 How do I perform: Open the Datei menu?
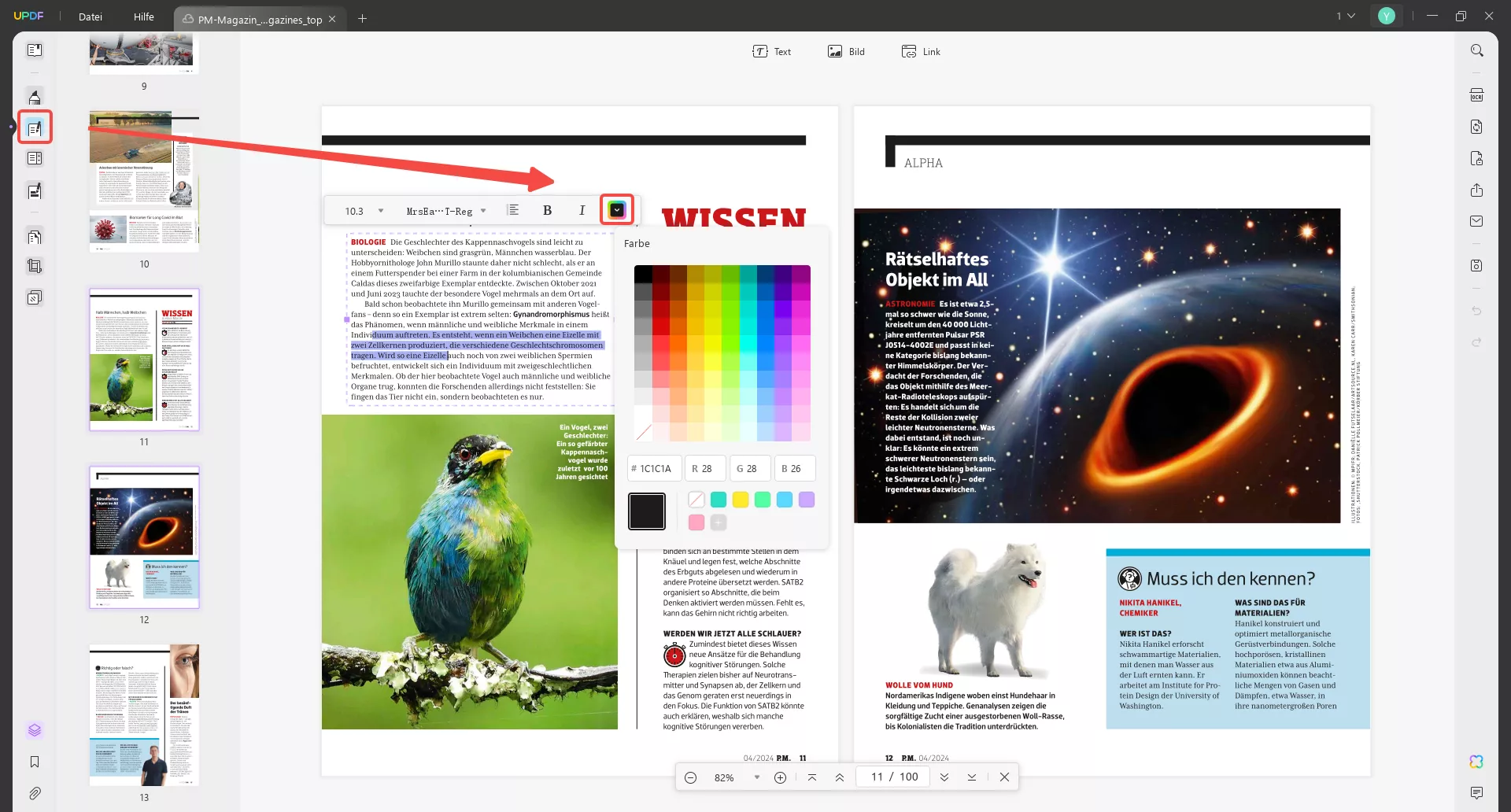point(90,17)
